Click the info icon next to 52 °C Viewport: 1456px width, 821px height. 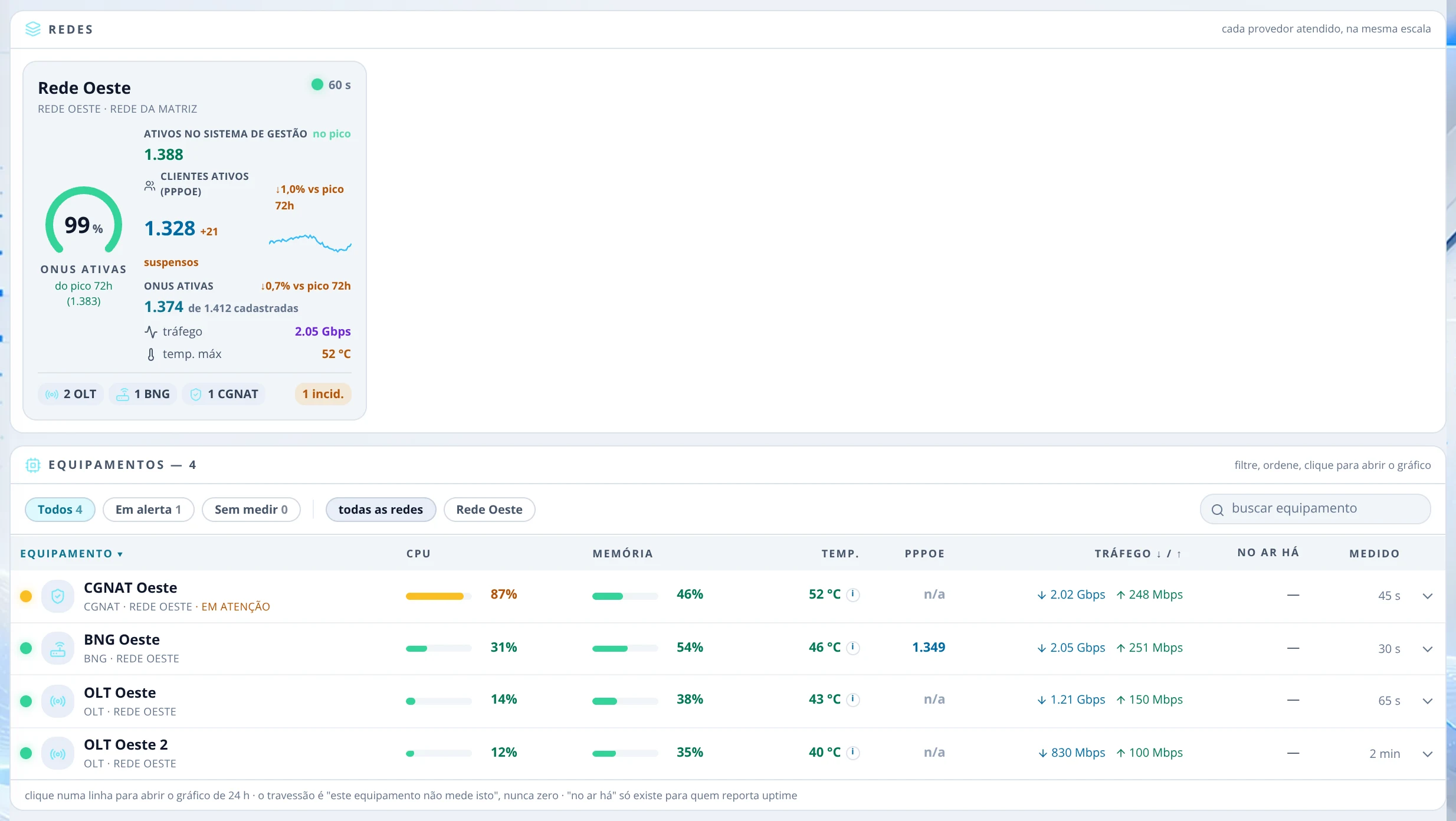click(853, 595)
